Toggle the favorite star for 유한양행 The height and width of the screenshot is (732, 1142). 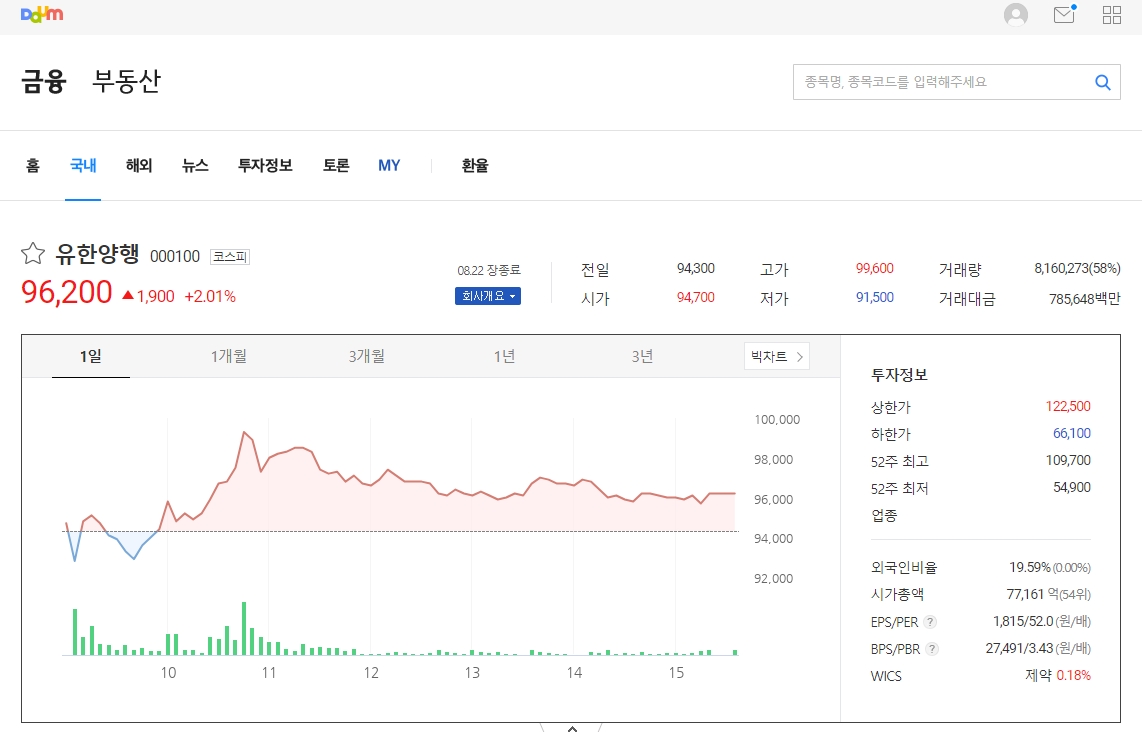click(x=33, y=253)
